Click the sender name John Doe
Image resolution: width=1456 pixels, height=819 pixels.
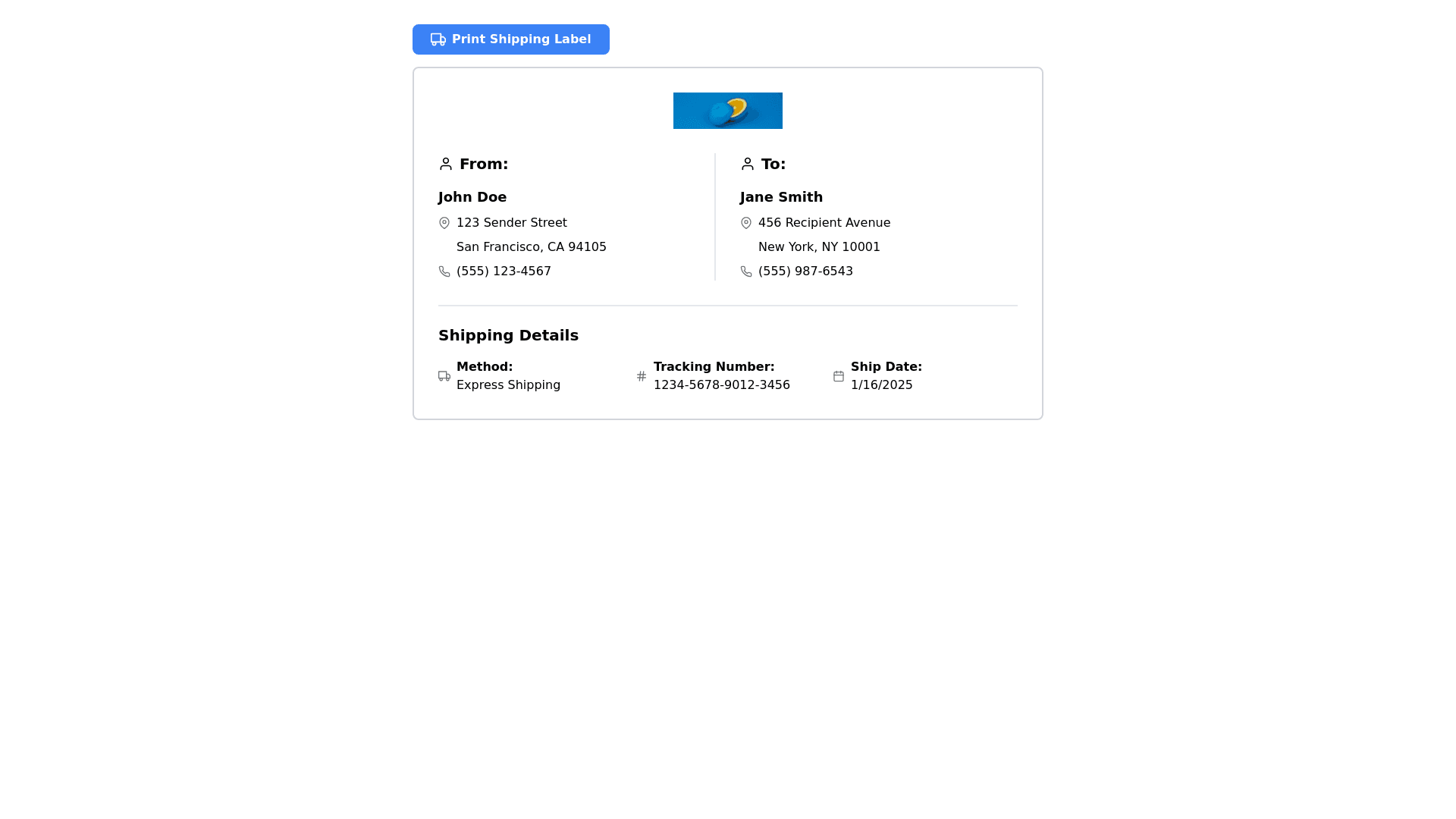(x=472, y=197)
